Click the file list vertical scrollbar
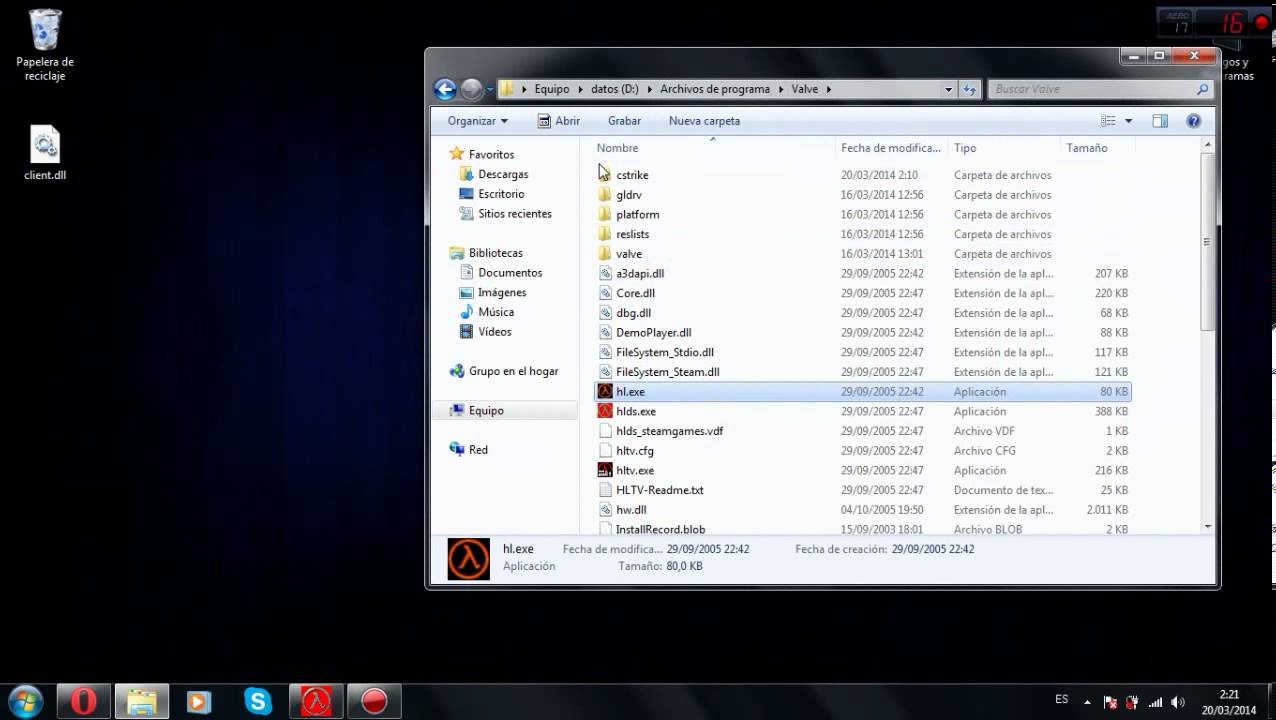Viewport: 1276px width, 720px height. pos(1207,240)
